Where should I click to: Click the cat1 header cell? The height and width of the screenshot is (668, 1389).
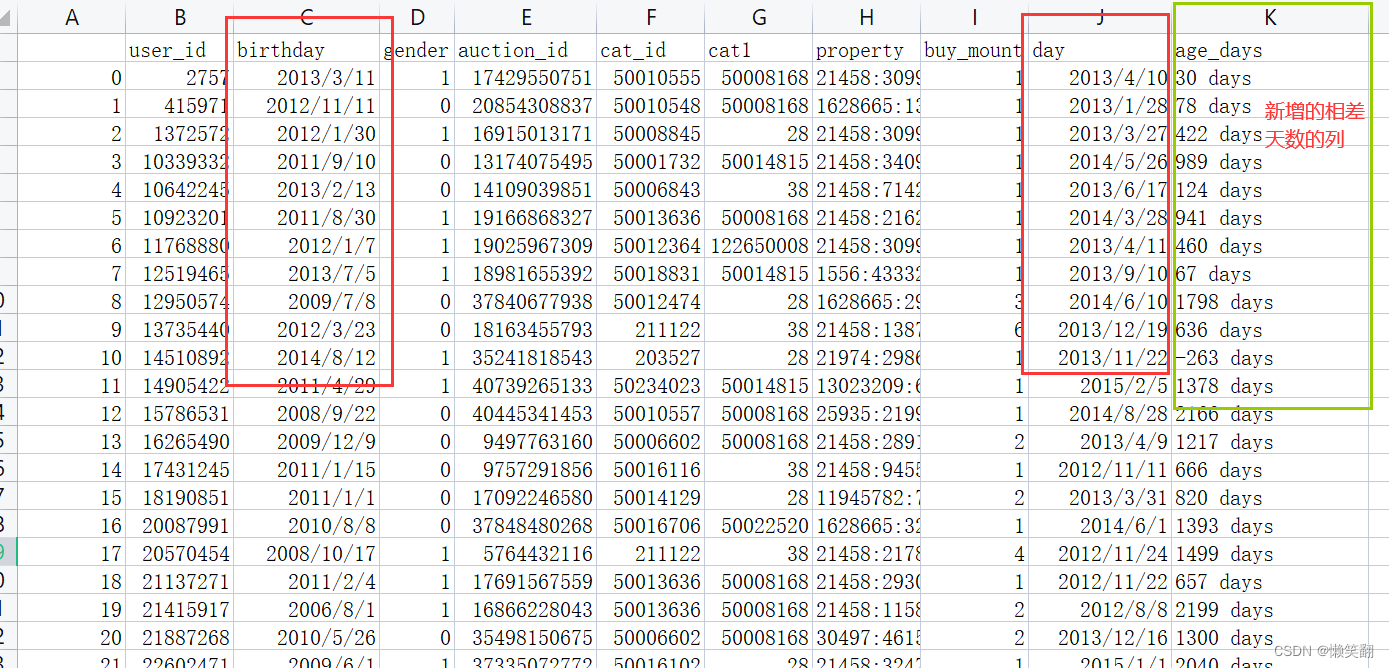759,50
